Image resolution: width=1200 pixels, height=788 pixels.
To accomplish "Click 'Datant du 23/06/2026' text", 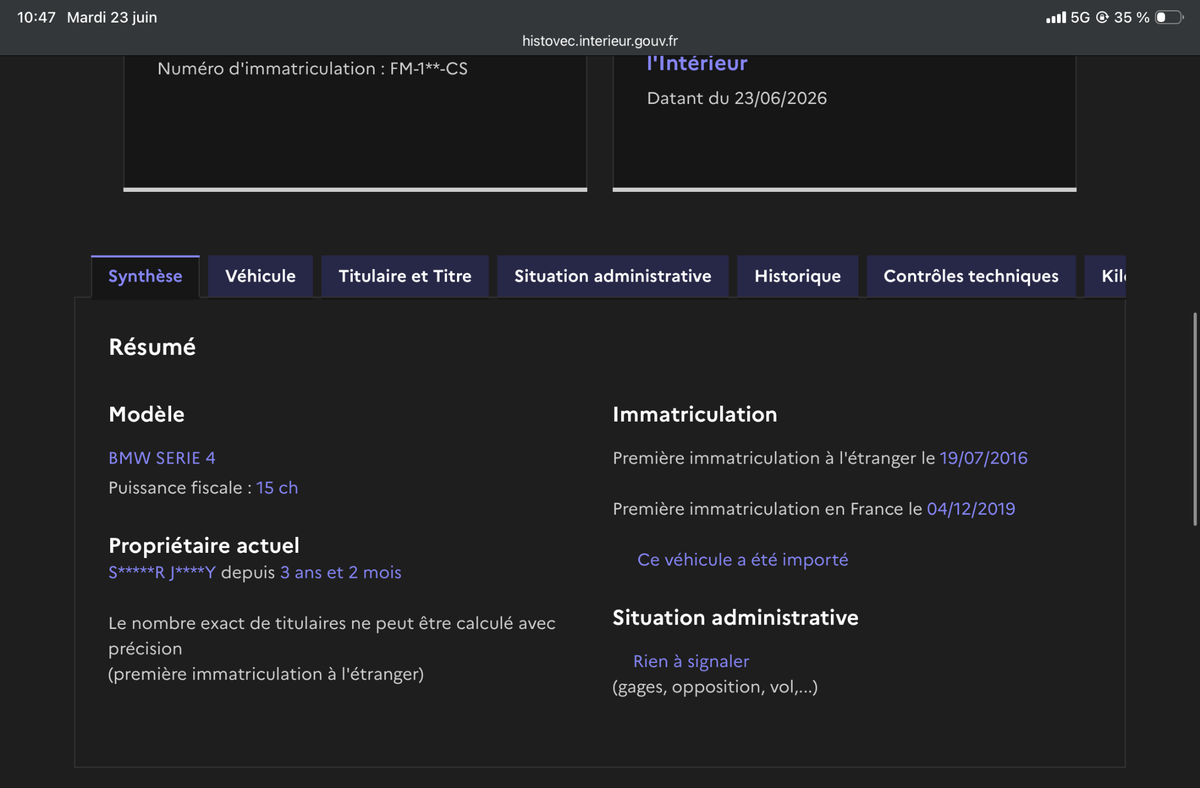I will point(737,98).
